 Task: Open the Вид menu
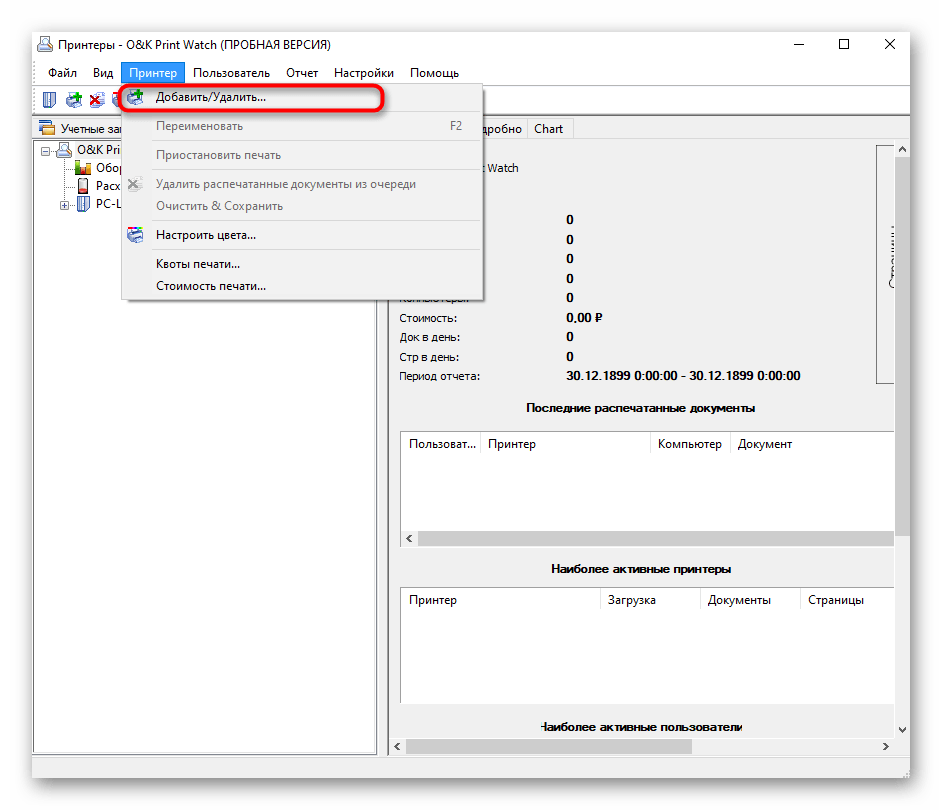[x=103, y=73]
